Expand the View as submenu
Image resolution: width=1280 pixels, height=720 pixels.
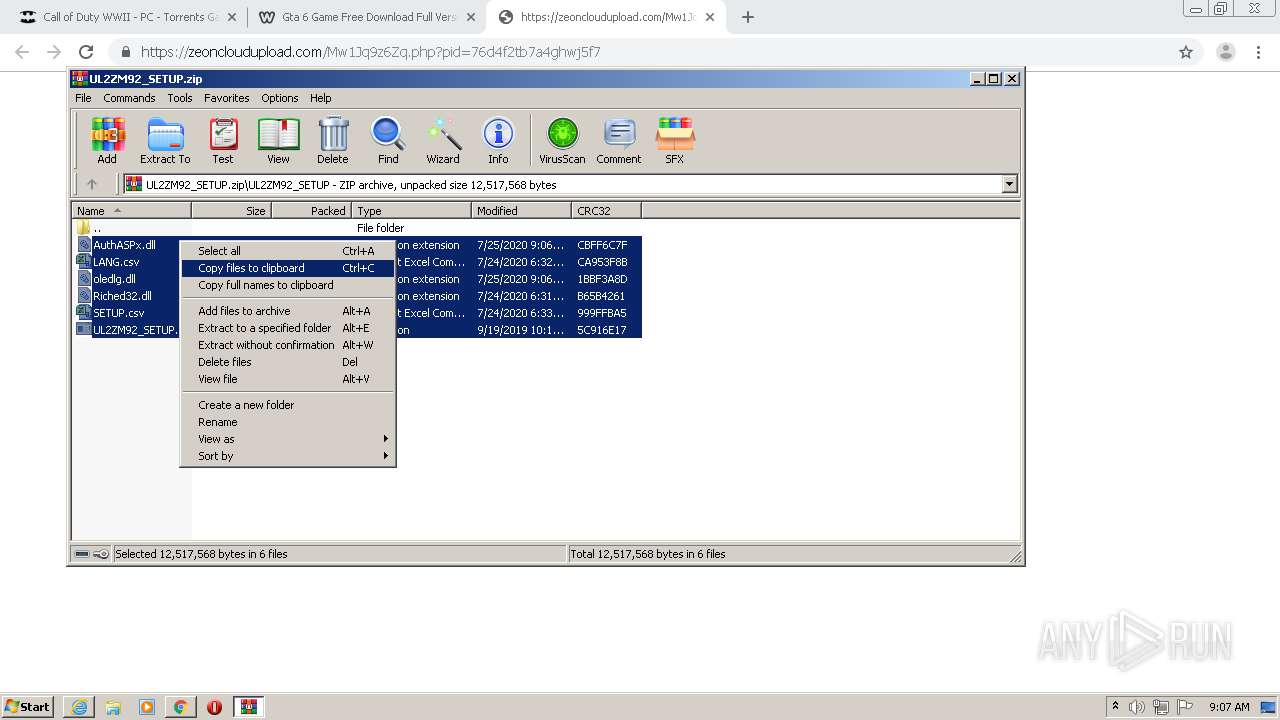click(288, 439)
